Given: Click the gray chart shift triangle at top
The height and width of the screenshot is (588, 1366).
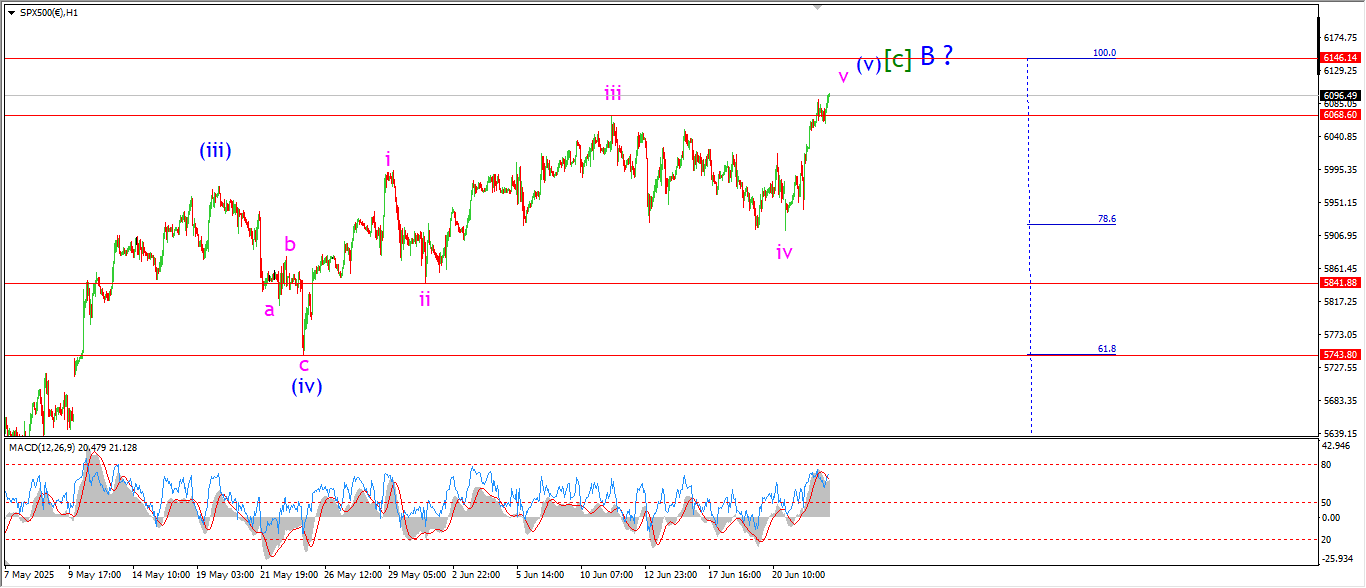Looking at the screenshot, I should (819, 7).
